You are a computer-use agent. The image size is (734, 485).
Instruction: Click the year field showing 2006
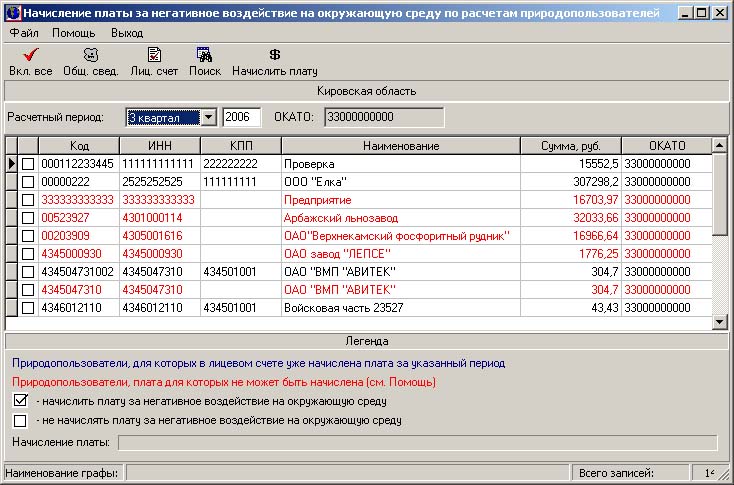pyautogui.click(x=241, y=117)
